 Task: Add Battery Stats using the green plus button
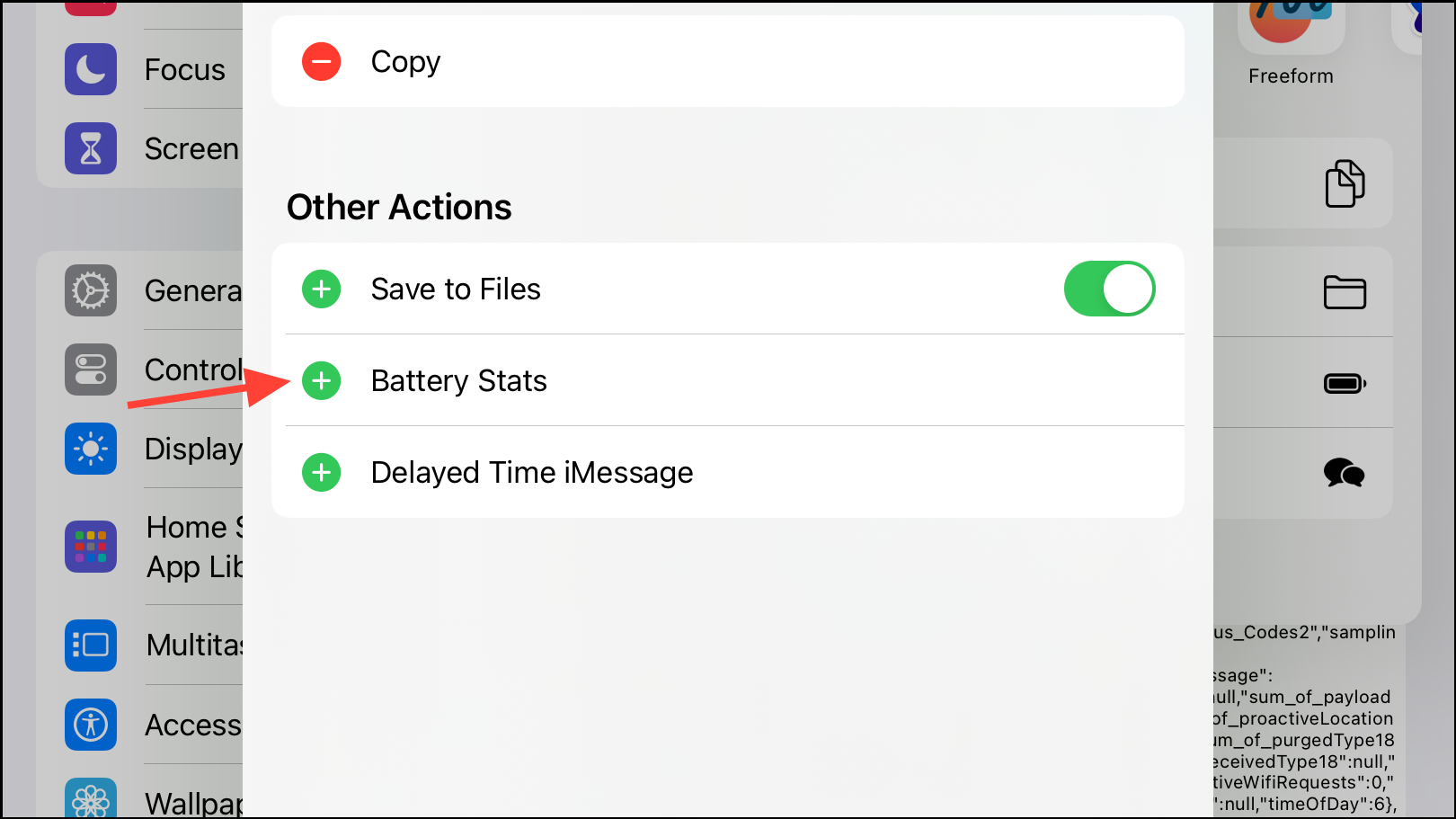pyautogui.click(x=321, y=380)
